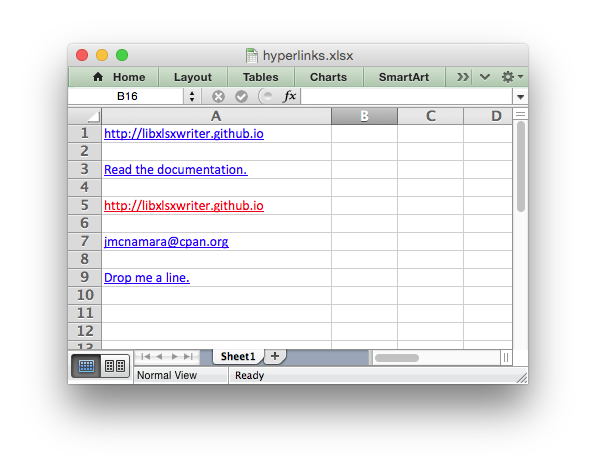Click the cancel entry X icon
The image size is (596, 476).
pos(218,97)
